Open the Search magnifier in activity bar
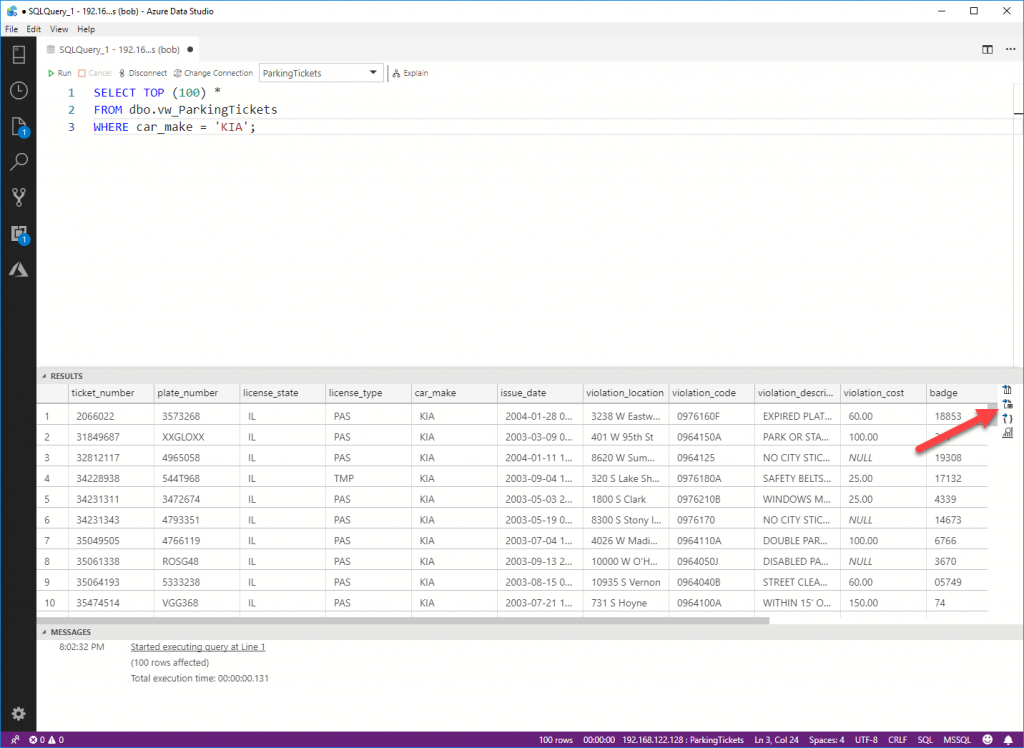The height and width of the screenshot is (748, 1024). [18, 161]
